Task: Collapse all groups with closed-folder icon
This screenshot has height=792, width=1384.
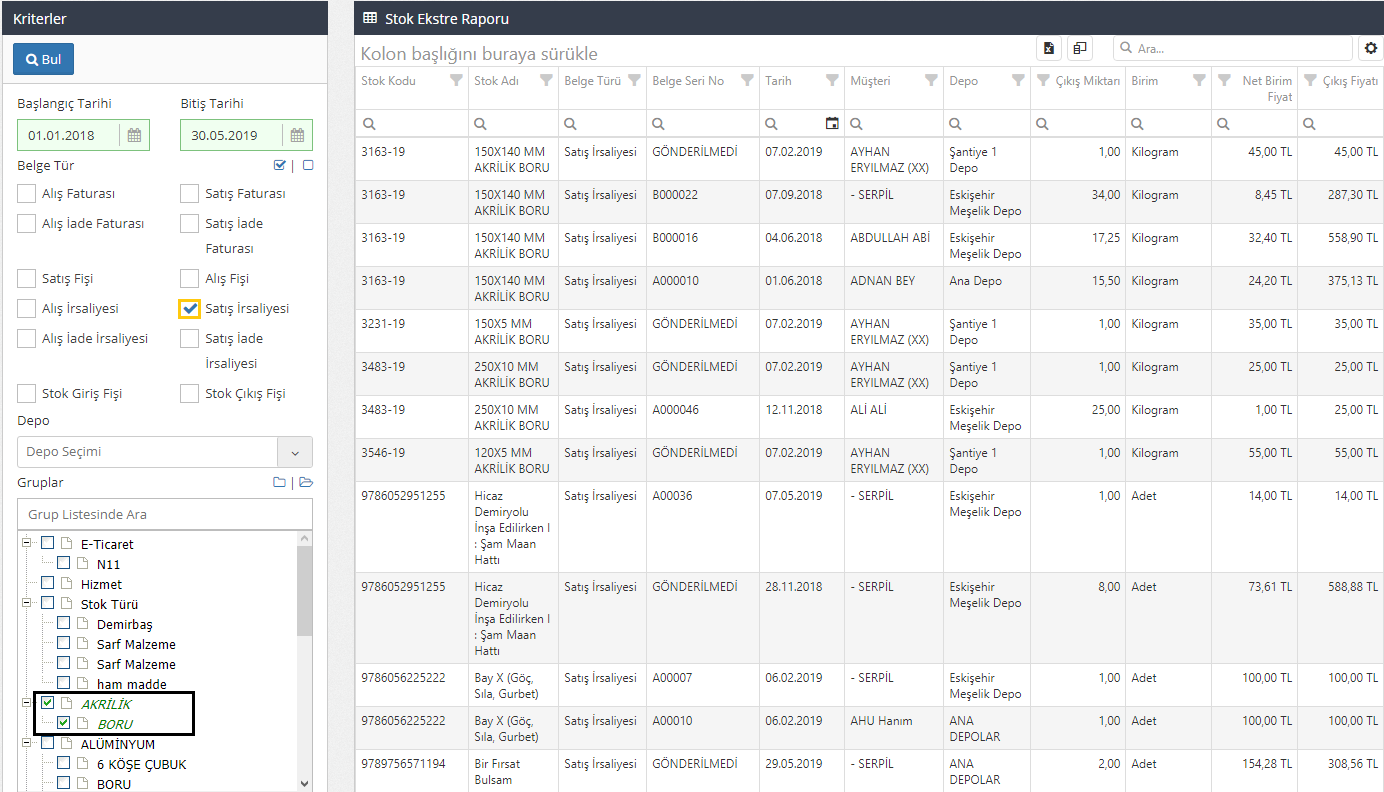Action: click(279, 483)
